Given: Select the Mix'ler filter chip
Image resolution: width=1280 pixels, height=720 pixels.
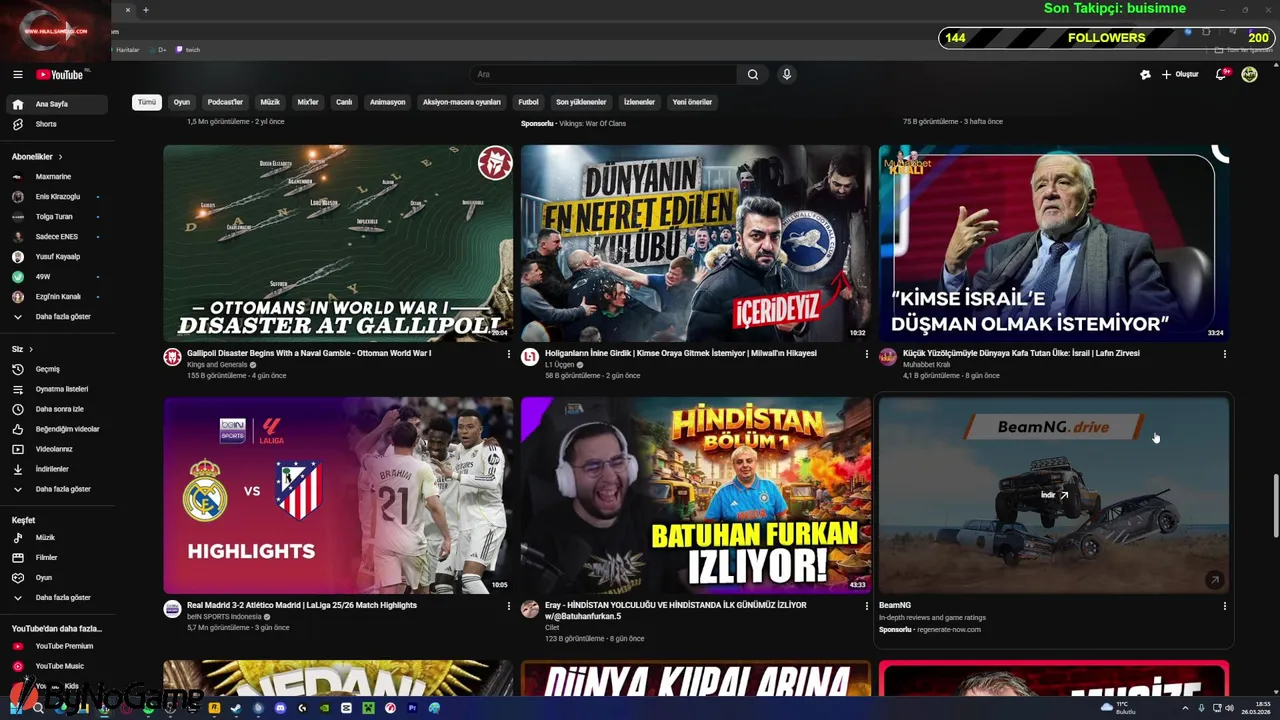Looking at the screenshot, I should pyautogui.click(x=308, y=102).
